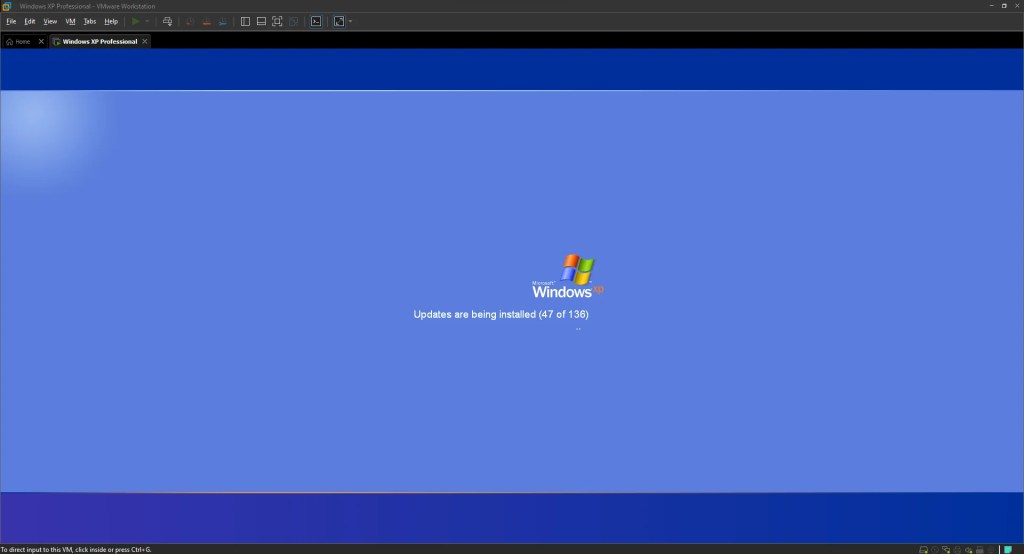Take a snapshot of this virtual machine
Image resolution: width=1024 pixels, height=554 pixels.
point(190,22)
